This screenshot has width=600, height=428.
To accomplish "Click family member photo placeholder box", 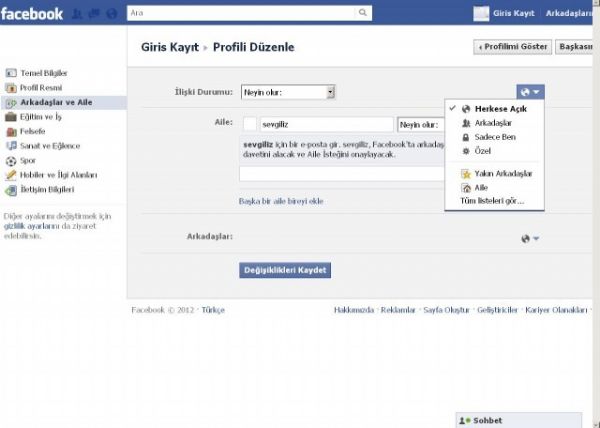I will coord(250,124).
